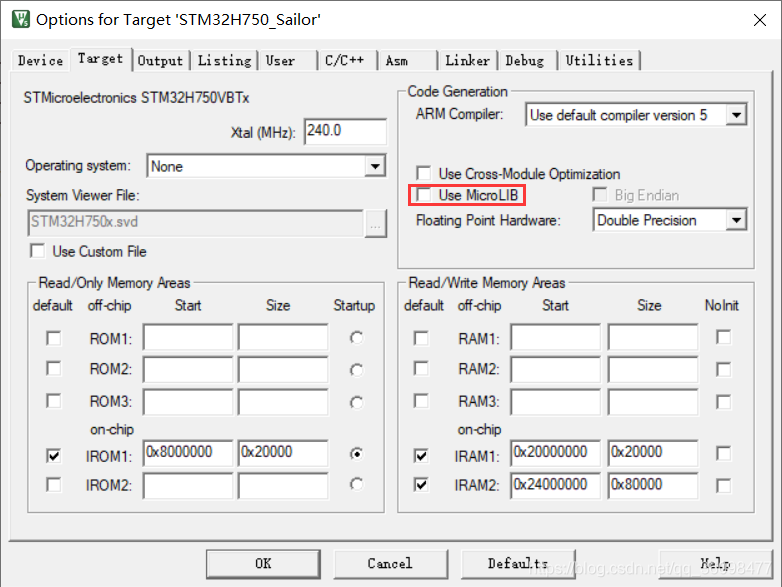This screenshot has width=782, height=587.
Task: Click the ROM1 Start address field
Action: point(188,337)
